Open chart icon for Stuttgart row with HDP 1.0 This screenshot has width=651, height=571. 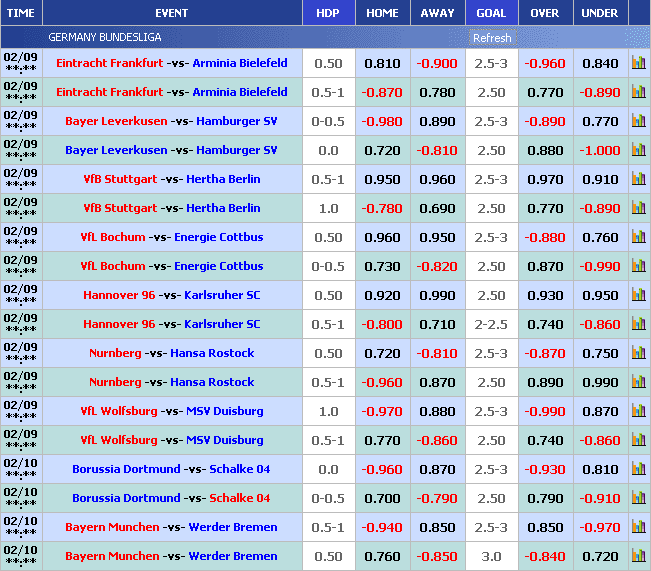[x=639, y=208]
